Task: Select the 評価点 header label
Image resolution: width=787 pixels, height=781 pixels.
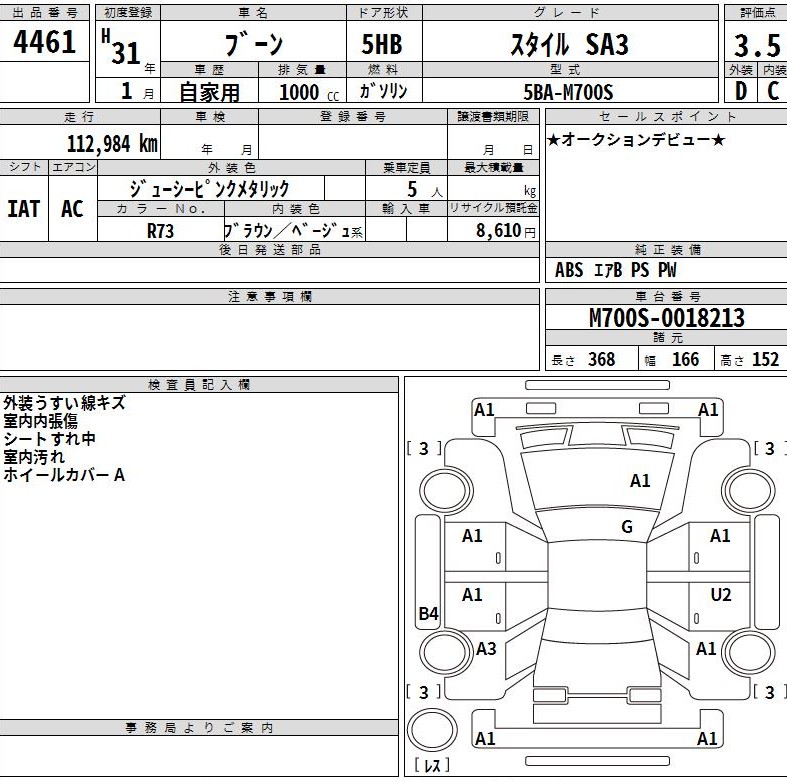Action: (x=758, y=13)
